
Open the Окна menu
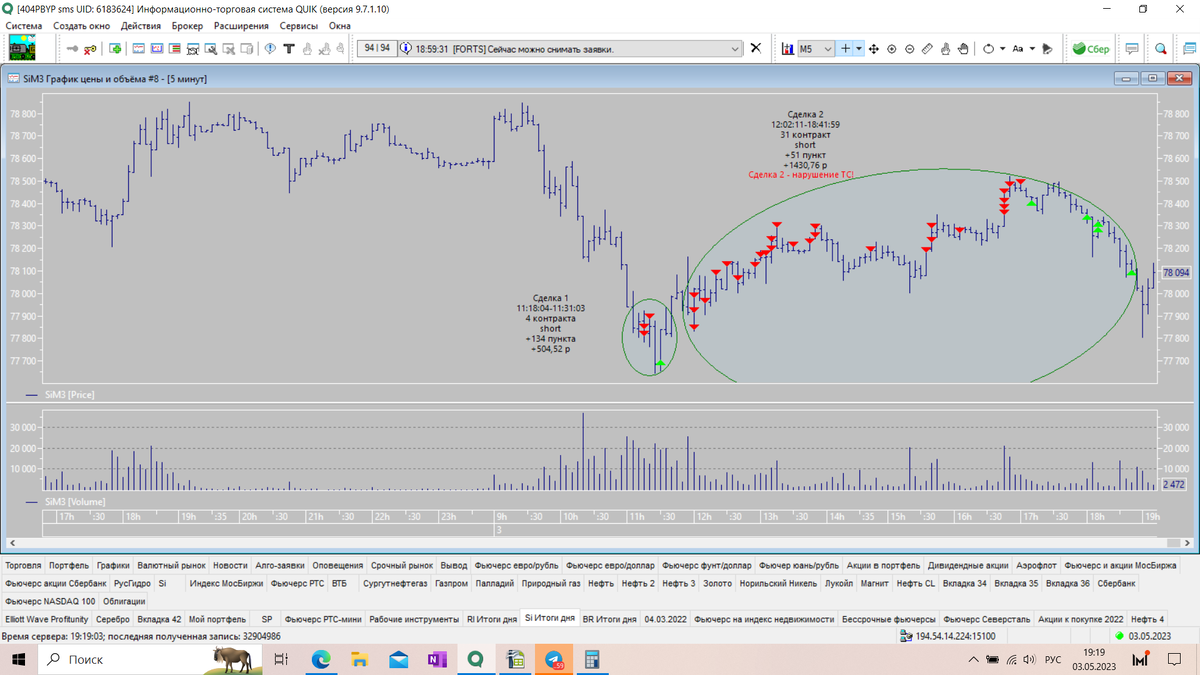[340, 25]
